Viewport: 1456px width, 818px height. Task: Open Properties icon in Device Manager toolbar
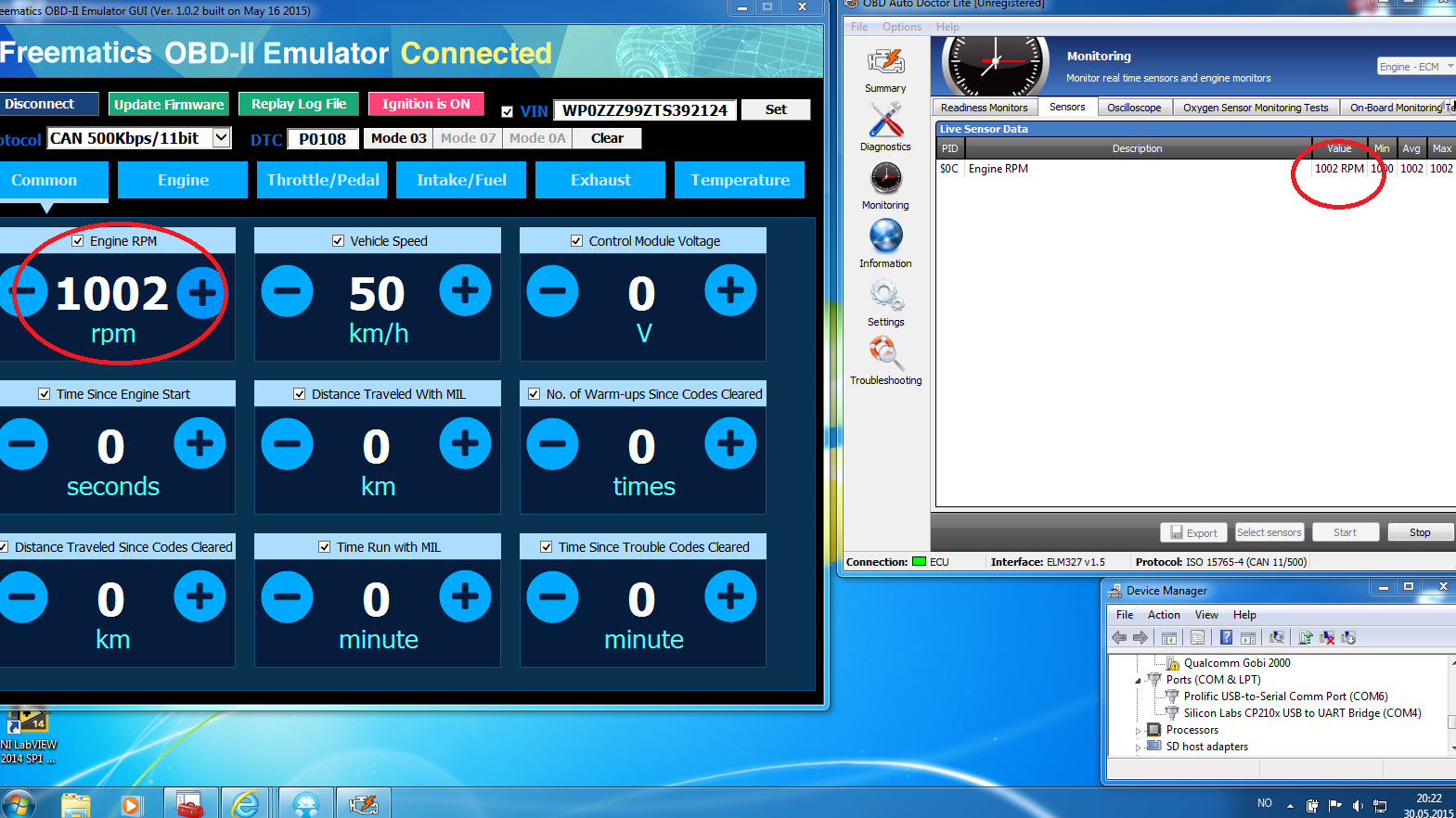(1197, 637)
